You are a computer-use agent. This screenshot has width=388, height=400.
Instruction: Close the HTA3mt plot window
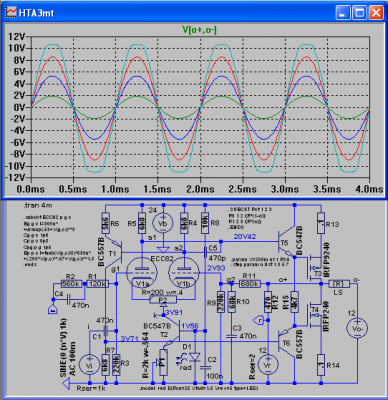pyautogui.click(x=376, y=13)
